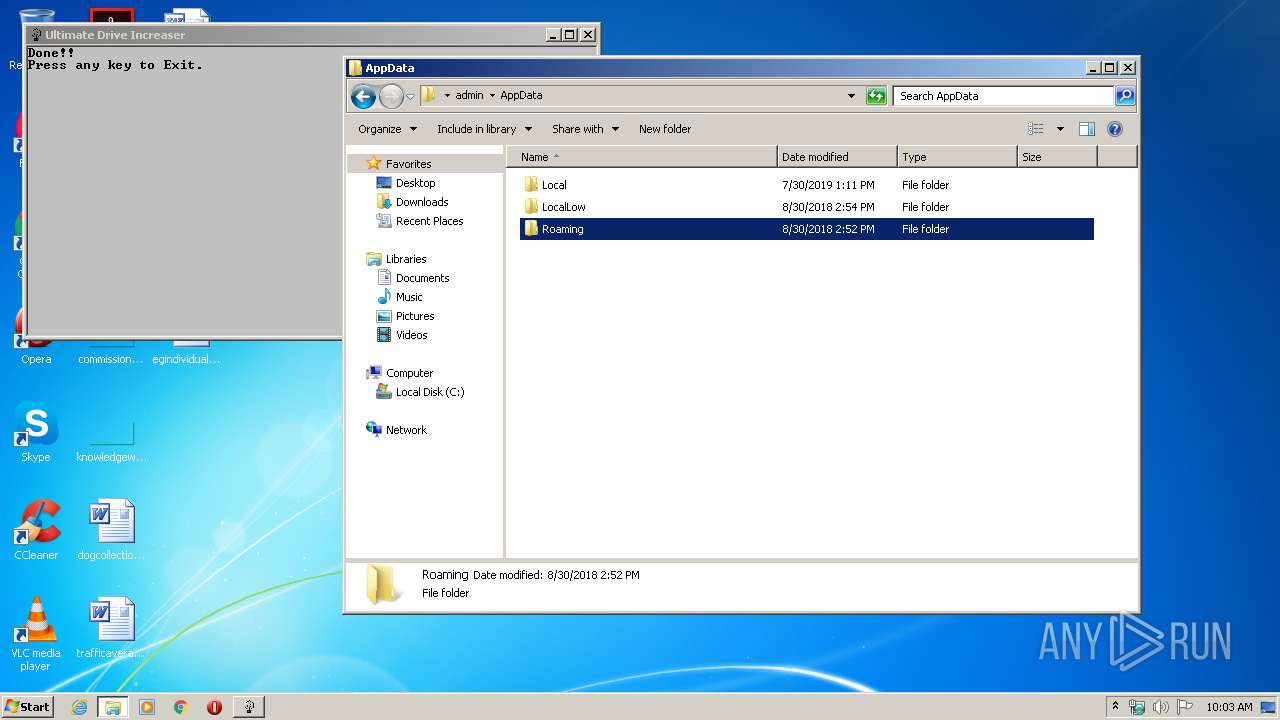Open the Organize menu
This screenshot has height=720, width=1280.
tap(388, 129)
